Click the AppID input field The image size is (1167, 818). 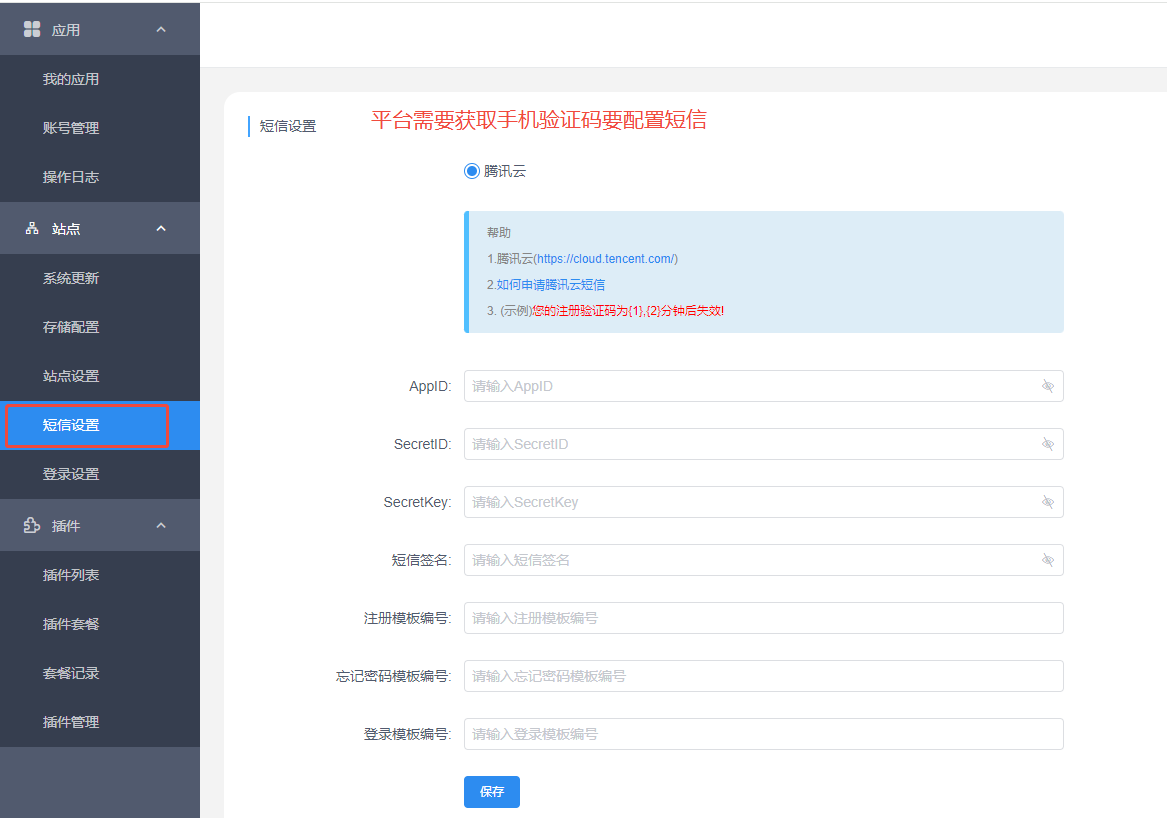764,386
